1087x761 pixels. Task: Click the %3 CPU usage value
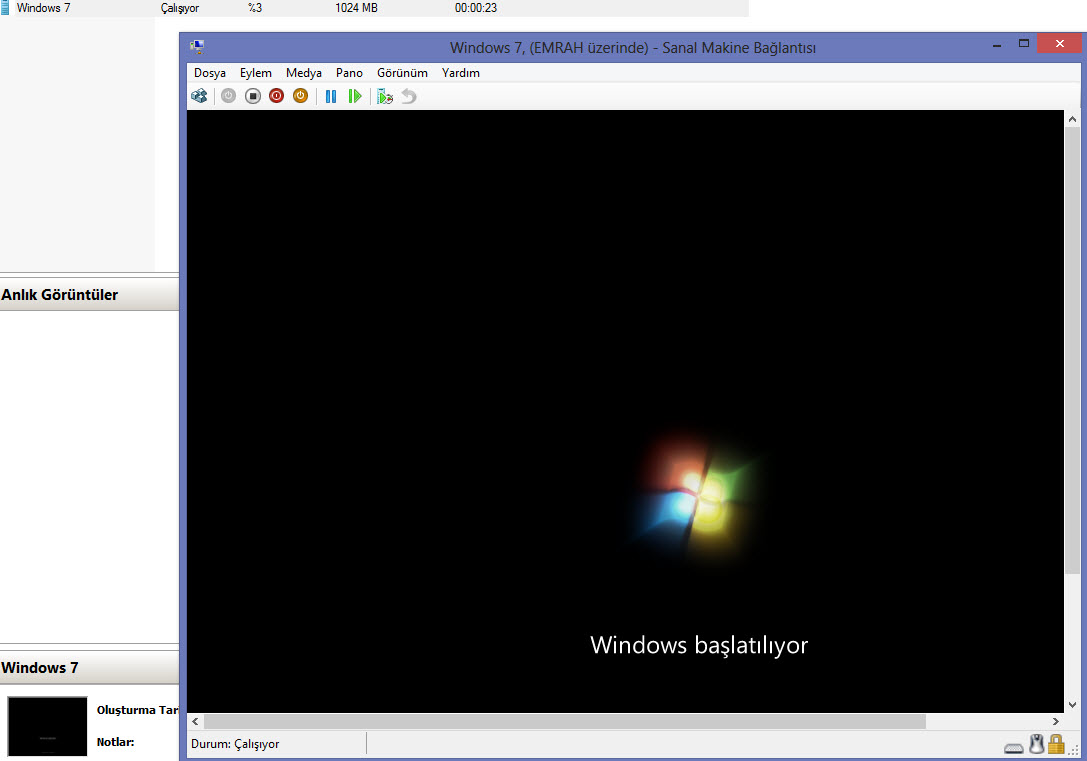click(255, 8)
